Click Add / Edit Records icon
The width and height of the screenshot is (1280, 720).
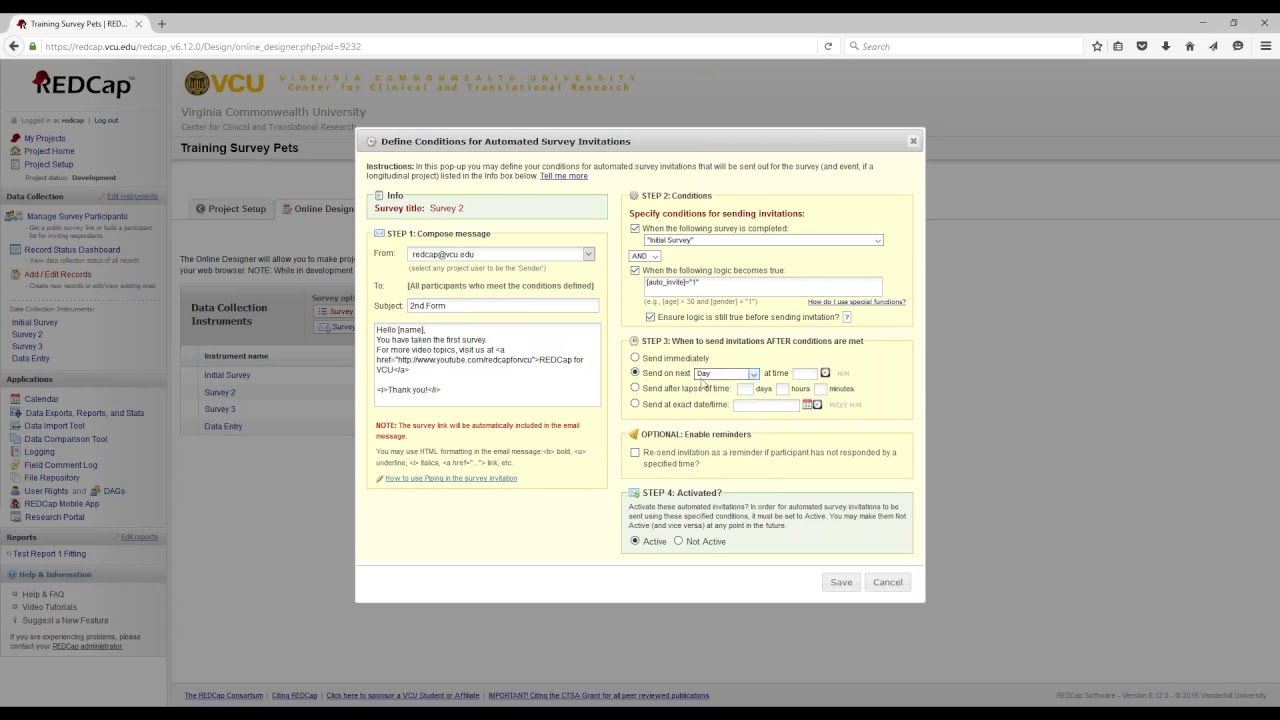[15, 274]
